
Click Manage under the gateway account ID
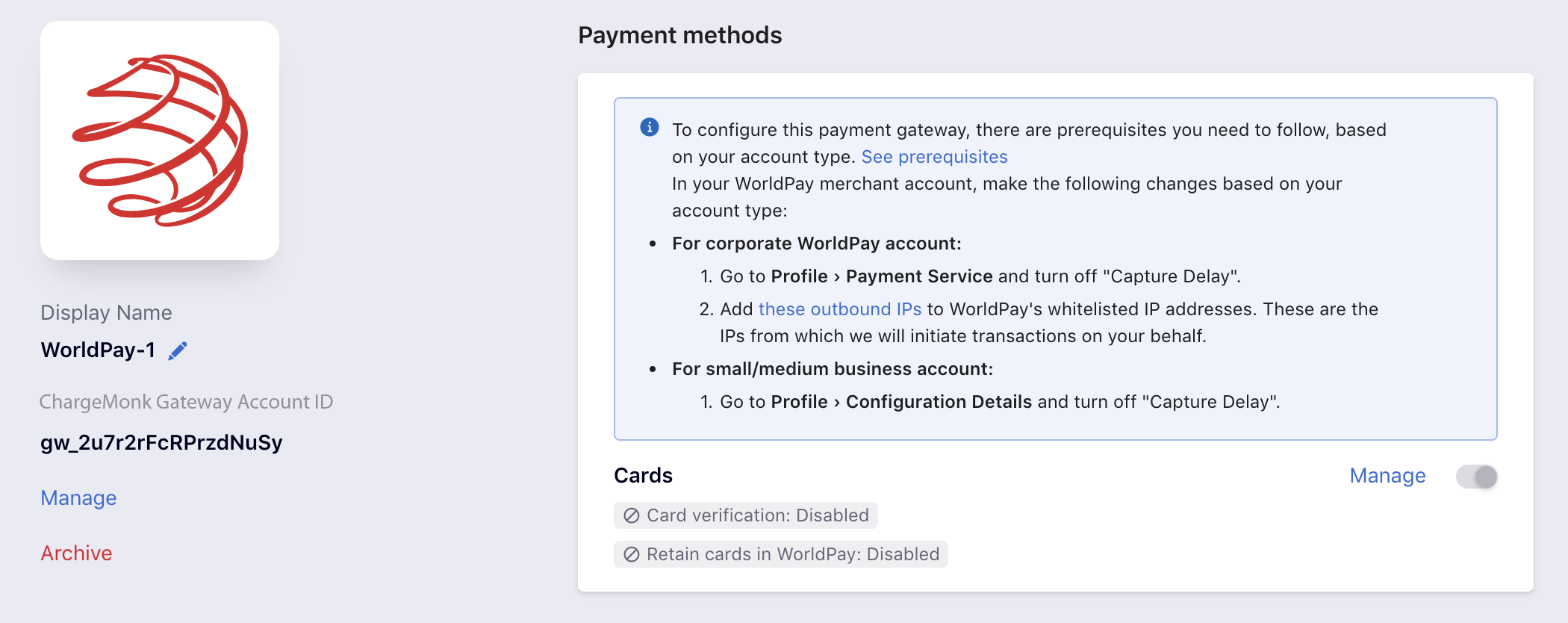tap(78, 498)
